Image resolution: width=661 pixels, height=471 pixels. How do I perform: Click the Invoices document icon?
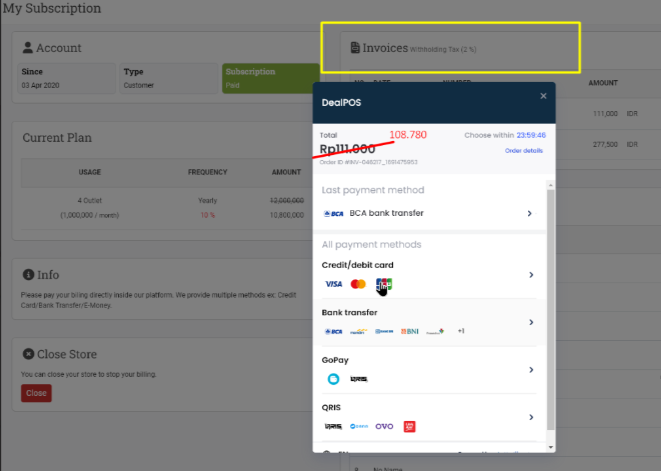(355, 48)
